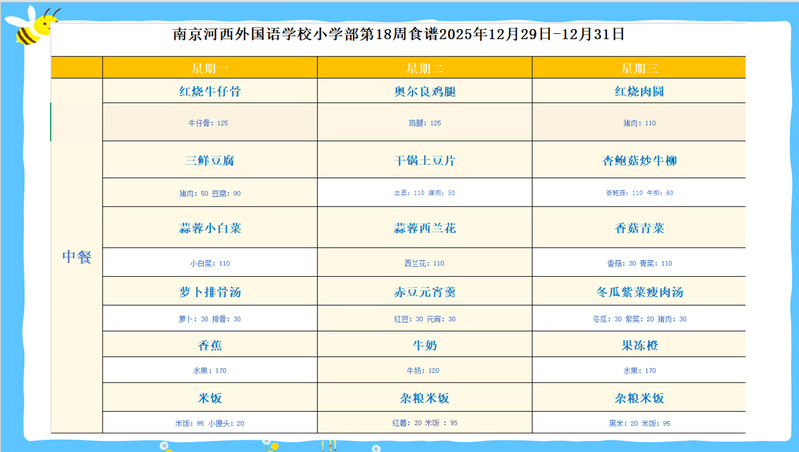Click the 三鲜豆腐 dish cell

coord(210,160)
